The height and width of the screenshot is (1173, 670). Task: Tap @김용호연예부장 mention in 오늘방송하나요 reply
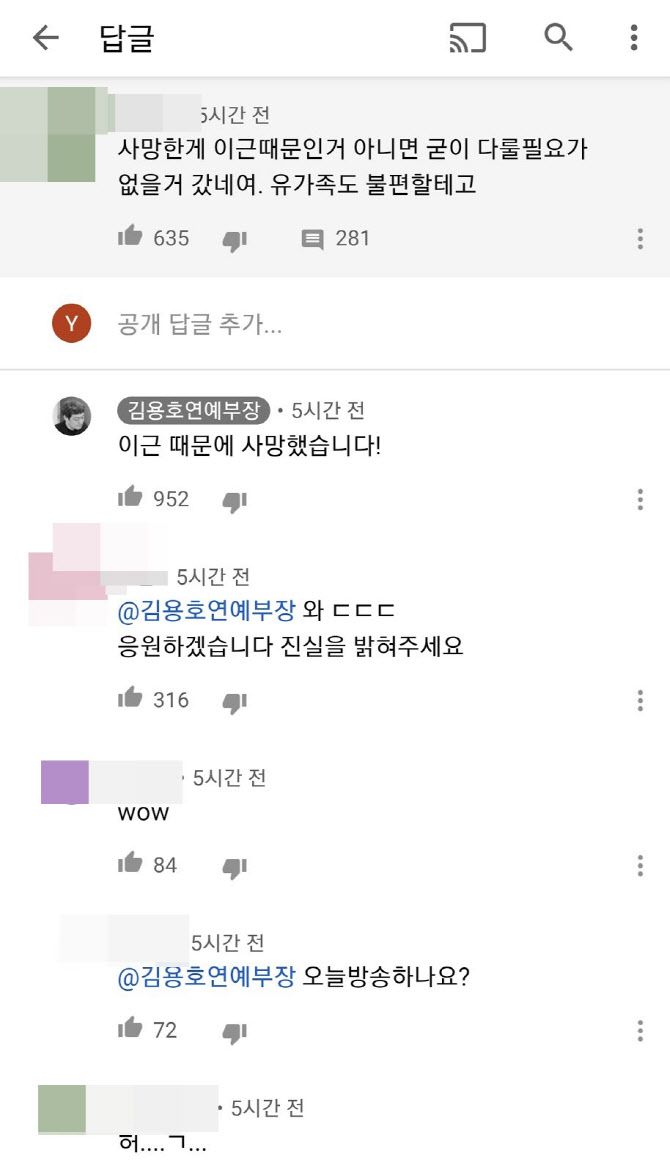(206, 976)
